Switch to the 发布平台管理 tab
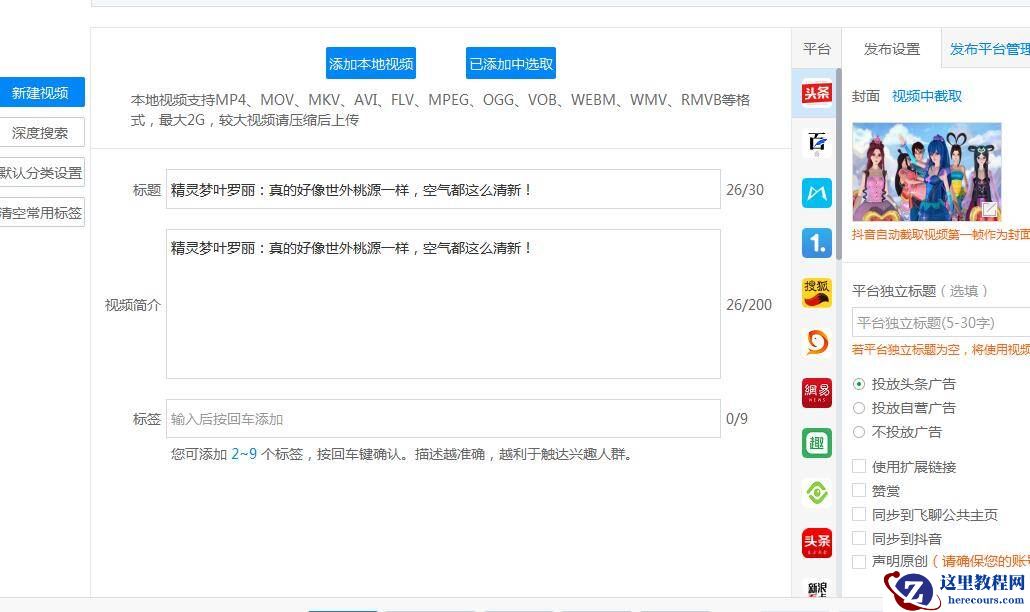The image size is (1030, 612). (x=988, y=49)
